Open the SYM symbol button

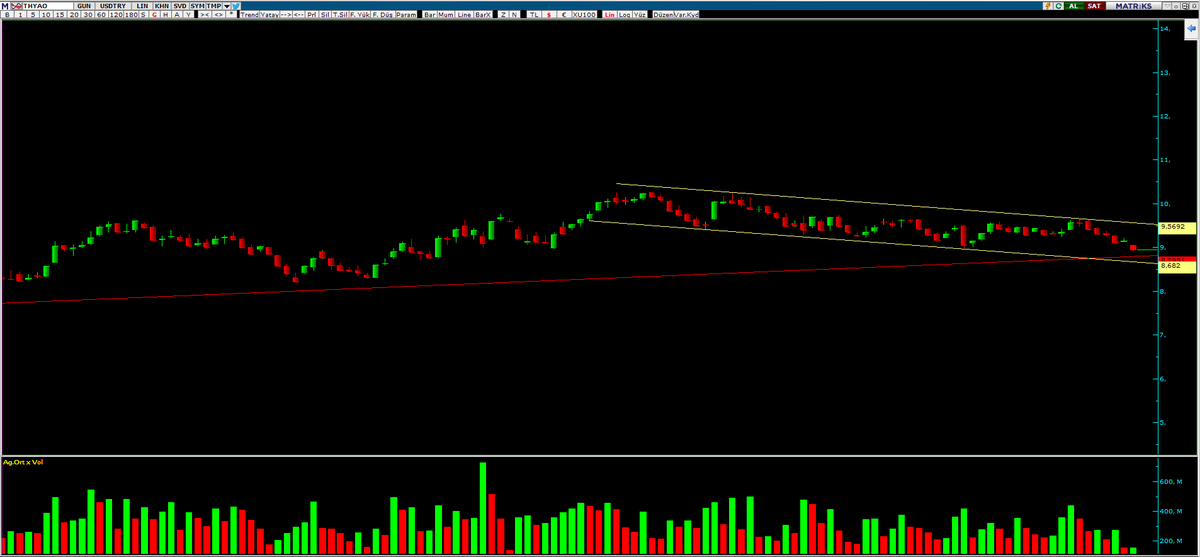[x=198, y=6]
